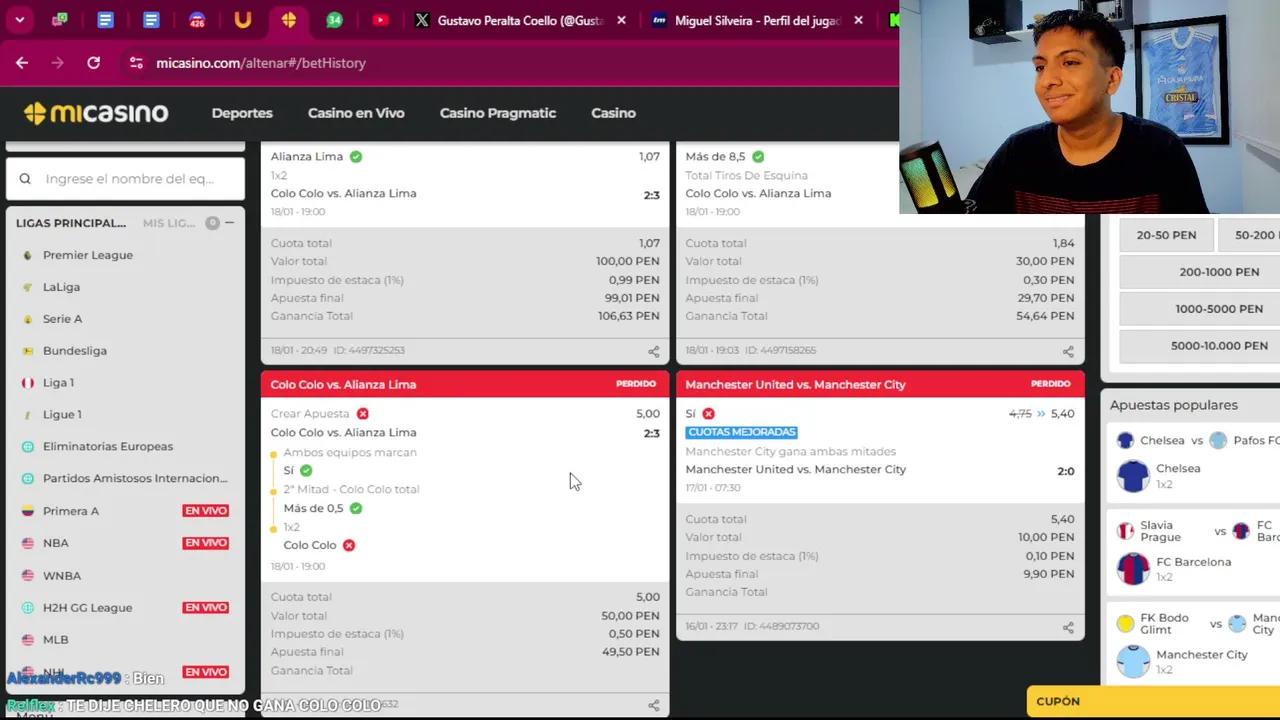Select FC Barcelona jersey popular bet
The height and width of the screenshot is (720, 1280).
[x=1133, y=569]
